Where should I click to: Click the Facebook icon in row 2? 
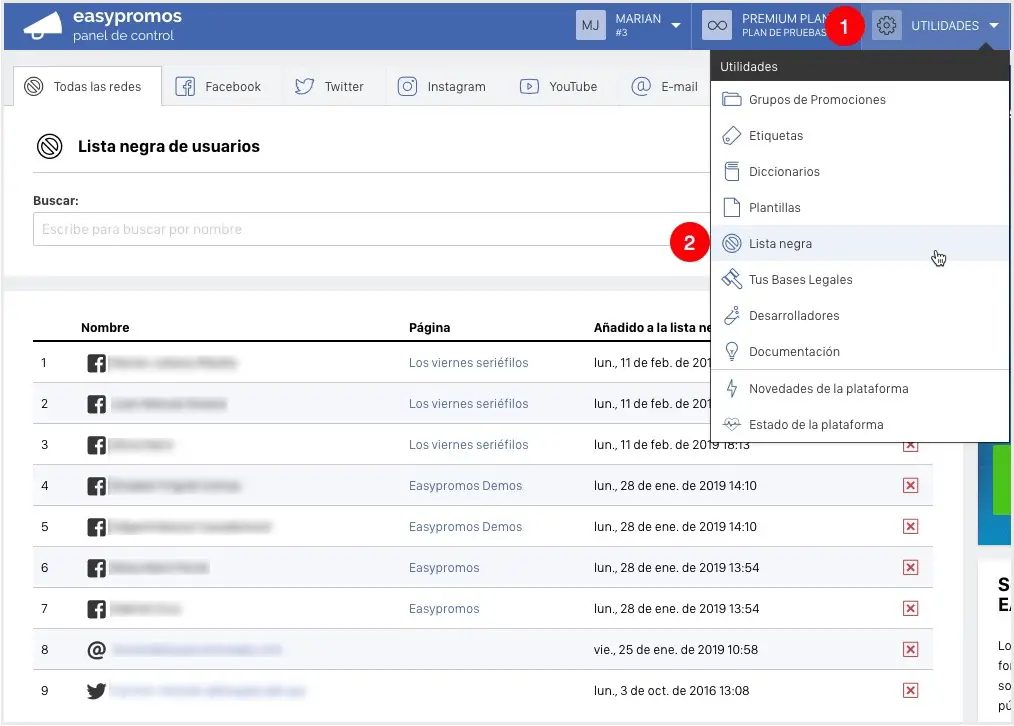click(x=96, y=405)
